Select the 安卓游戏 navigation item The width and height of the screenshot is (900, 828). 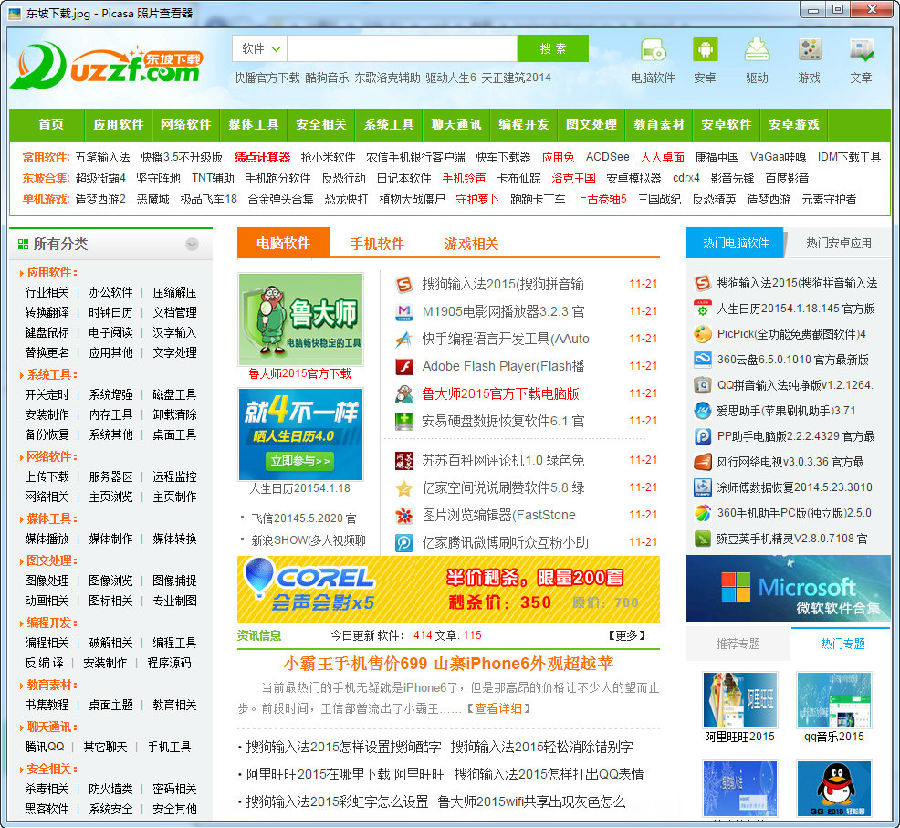(x=794, y=125)
